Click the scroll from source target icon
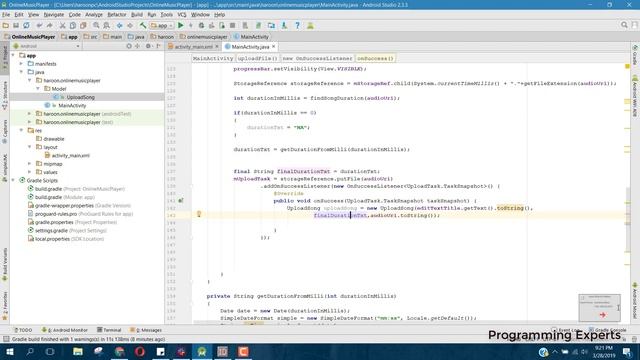Screen dimensions: 640x360 tap(129, 46)
